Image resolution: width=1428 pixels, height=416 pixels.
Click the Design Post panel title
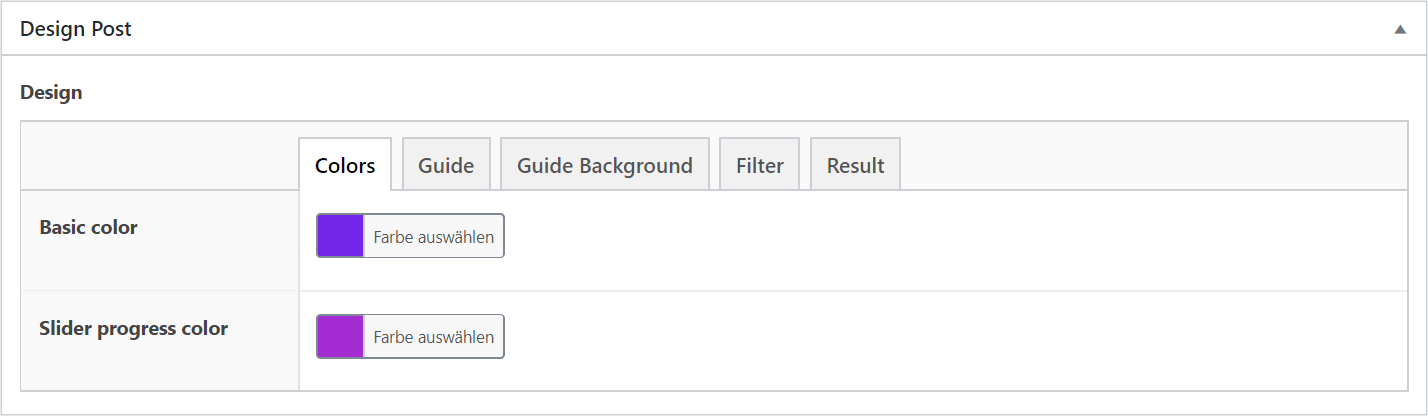coord(76,29)
